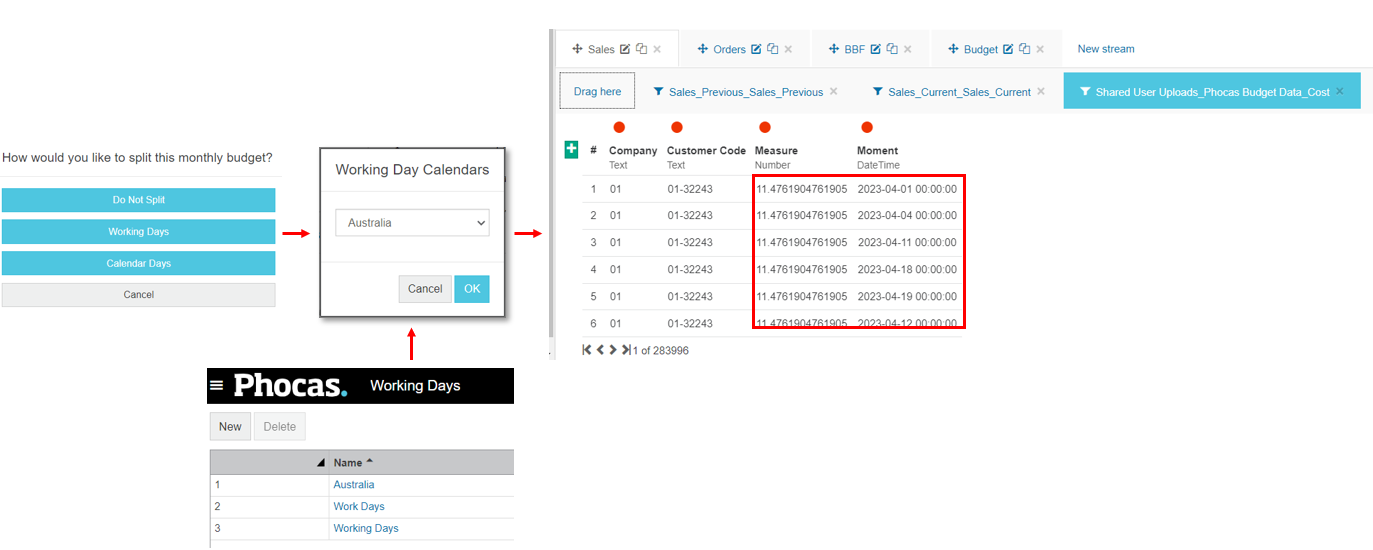
Task: Click the move handle on Sales tab
Action: (x=577, y=49)
